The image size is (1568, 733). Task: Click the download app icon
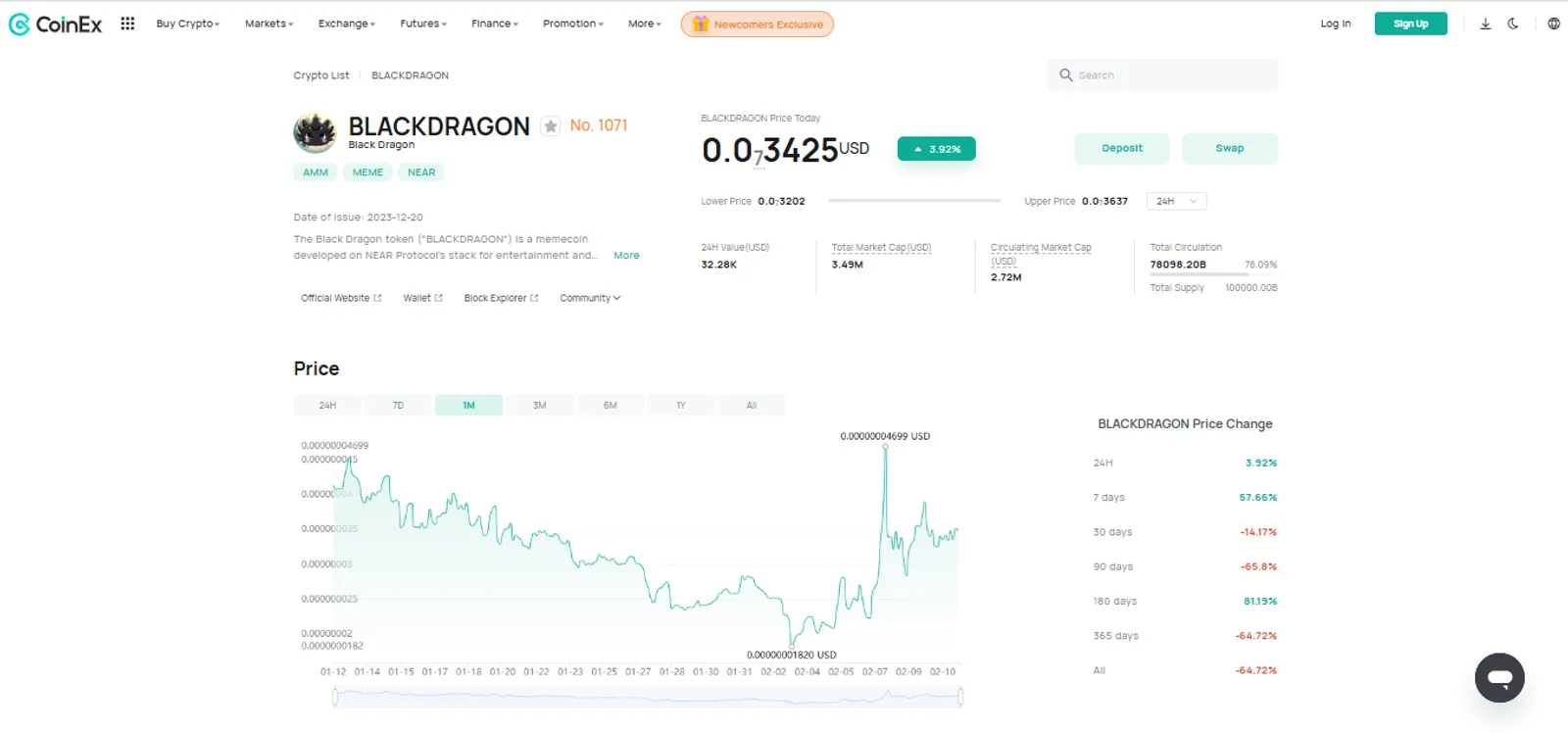coord(1486,24)
